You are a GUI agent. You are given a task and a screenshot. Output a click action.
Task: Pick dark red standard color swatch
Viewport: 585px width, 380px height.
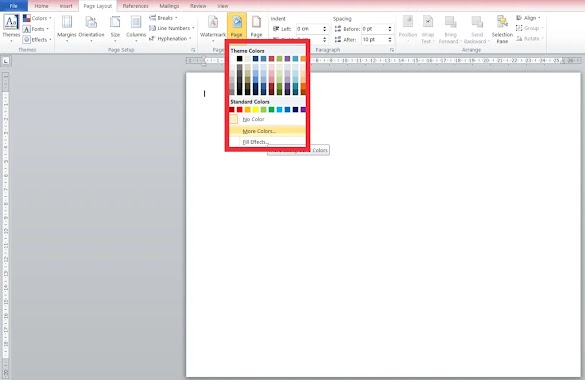pyautogui.click(x=232, y=110)
